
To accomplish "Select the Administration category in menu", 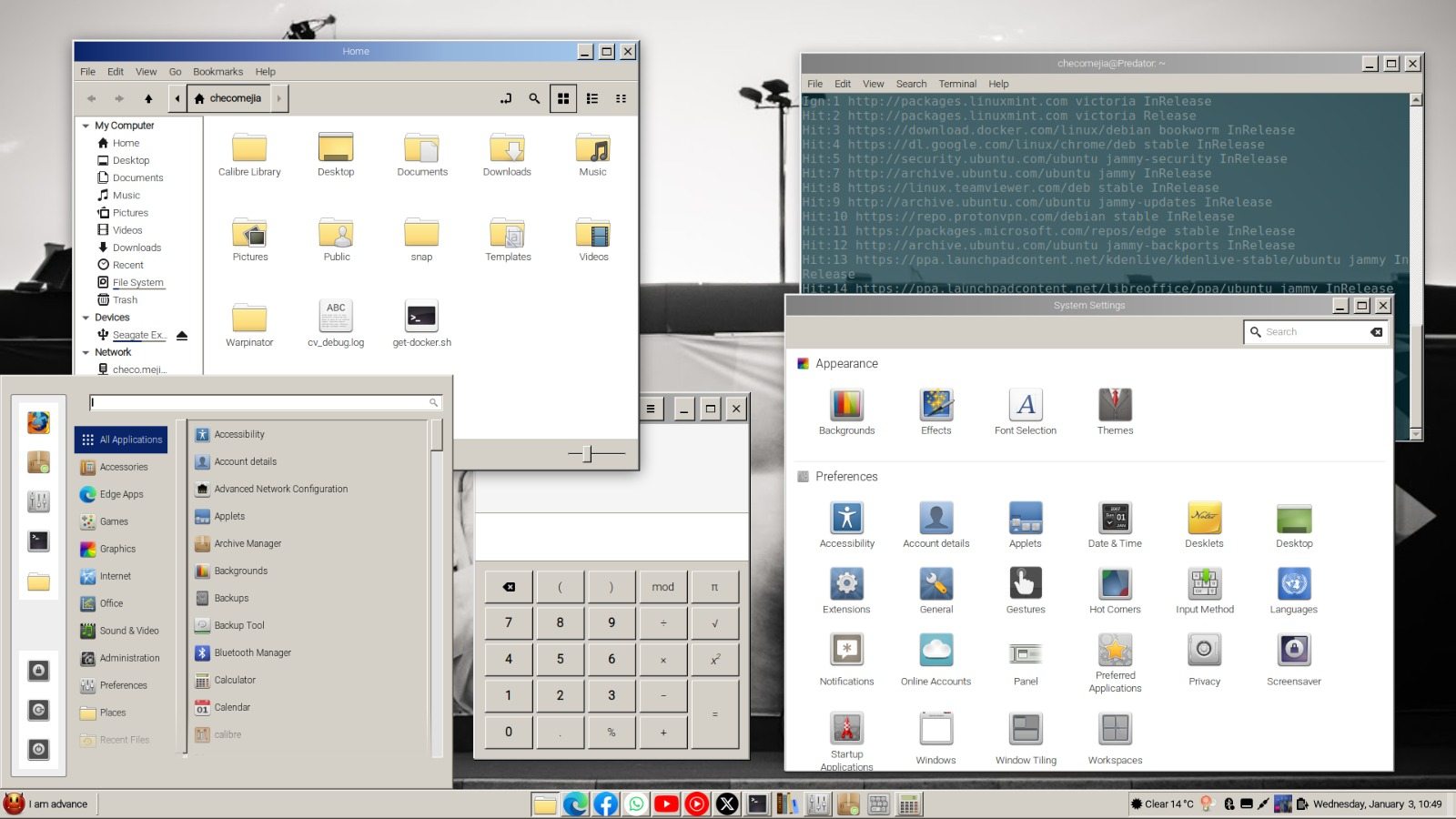I will click(x=121, y=658).
